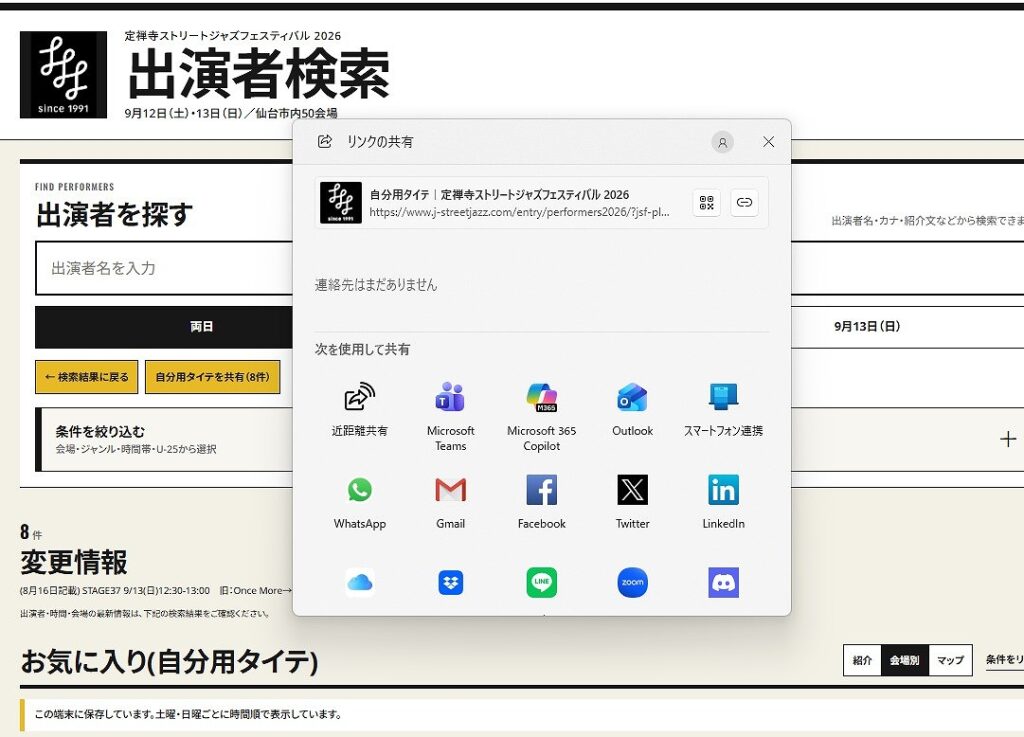The height and width of the screenshot is (737, 1024).
Task: Share via スマートフォン連携 (Phone Link)
Action: click(723, 397)
